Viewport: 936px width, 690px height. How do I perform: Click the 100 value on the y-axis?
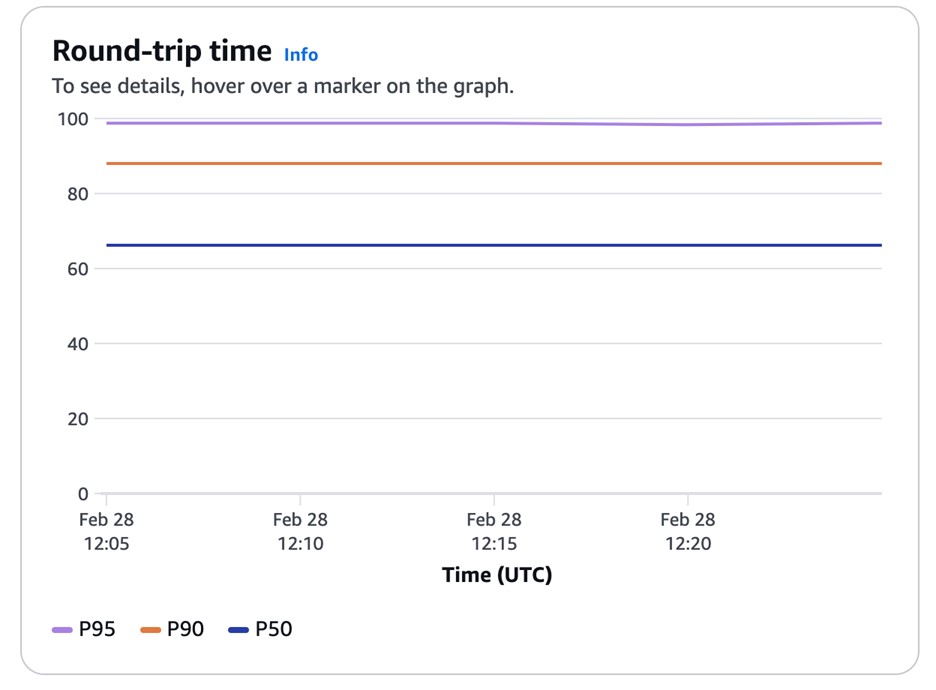[x=73, y=119]
